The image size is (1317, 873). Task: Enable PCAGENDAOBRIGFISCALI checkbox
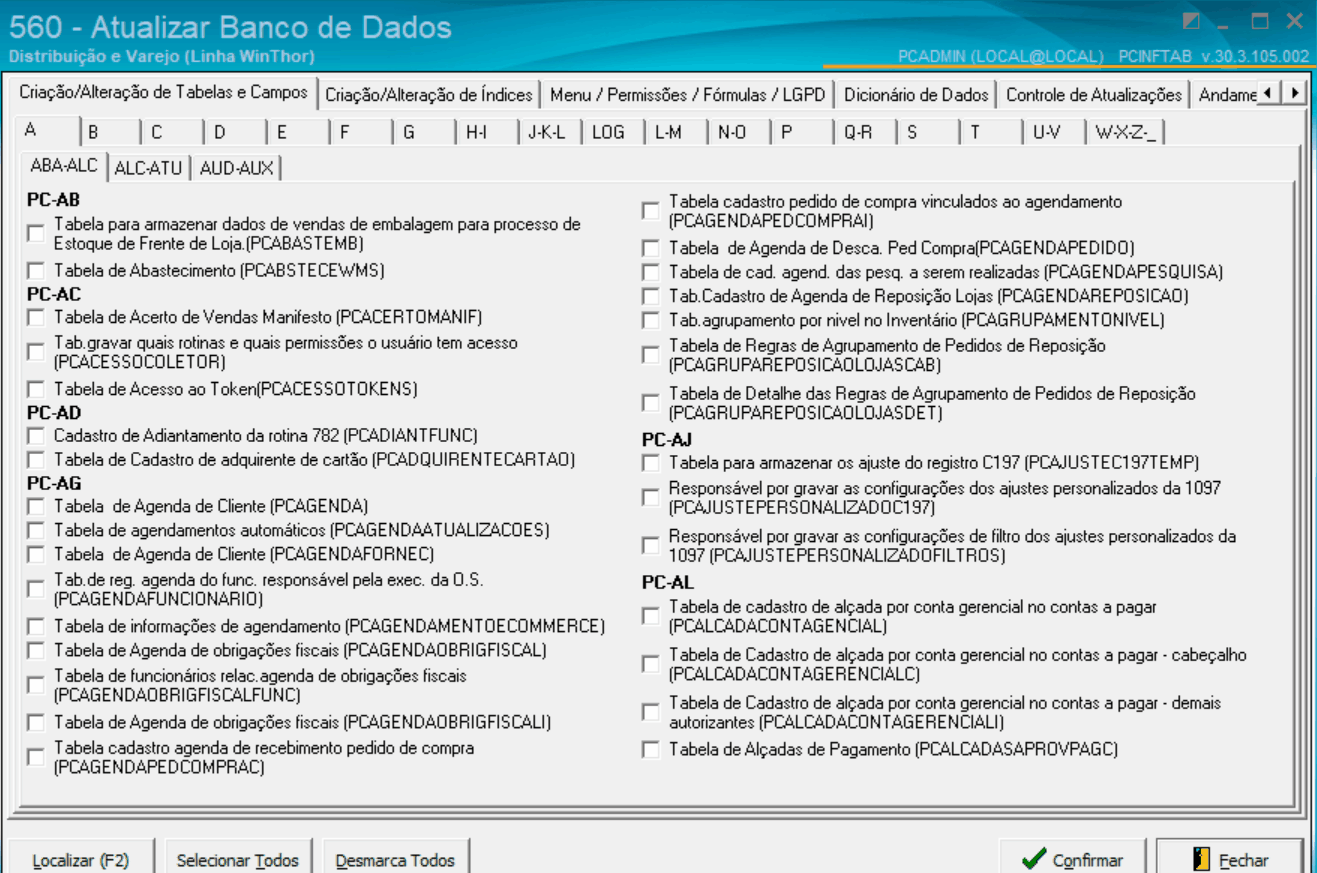pyautogui.click(x=36, y=722)
